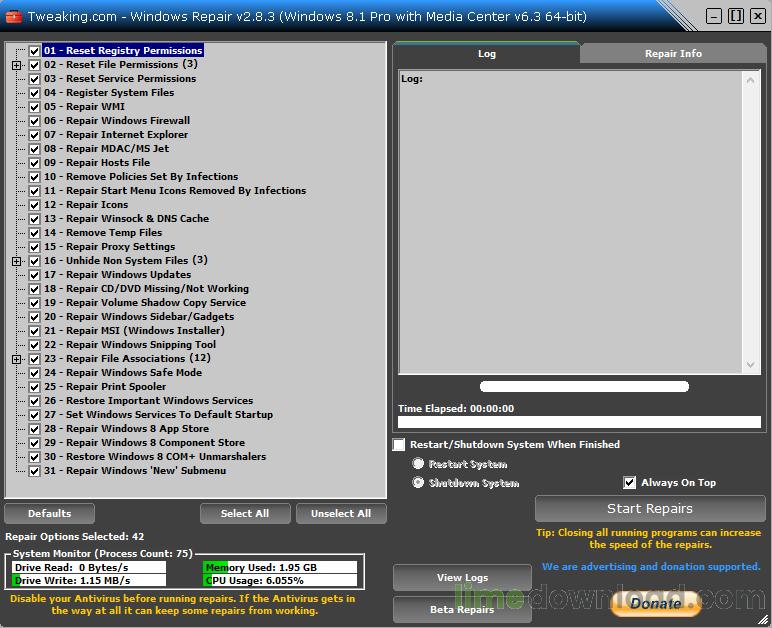
Task: Click the Tweaking.com toolbox icon in title bar
Action: tap(13, 16)
